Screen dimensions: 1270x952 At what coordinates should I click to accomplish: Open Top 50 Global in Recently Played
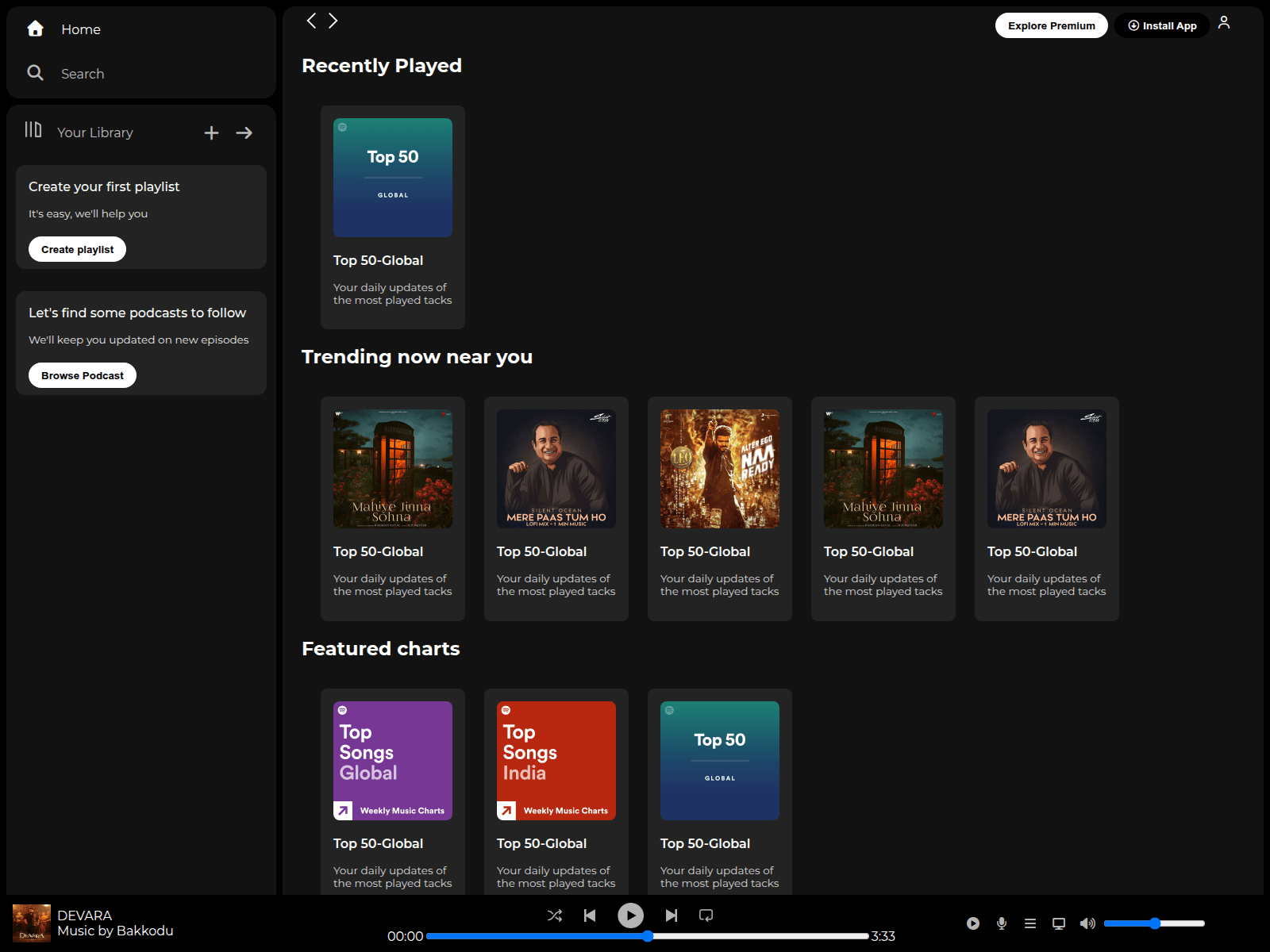pos(393,217)
